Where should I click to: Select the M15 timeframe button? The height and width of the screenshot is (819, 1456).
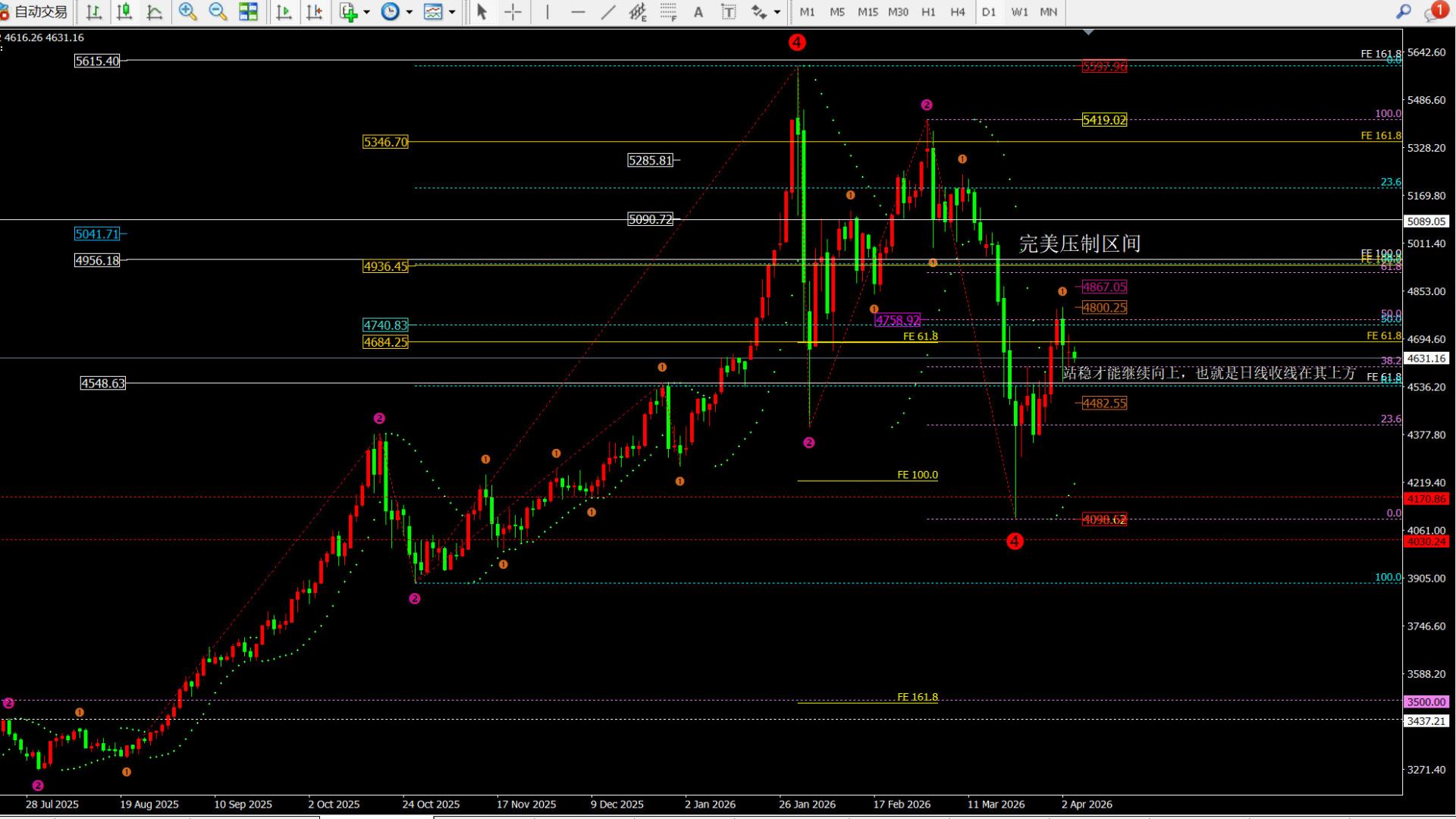[x=868, y=12]
